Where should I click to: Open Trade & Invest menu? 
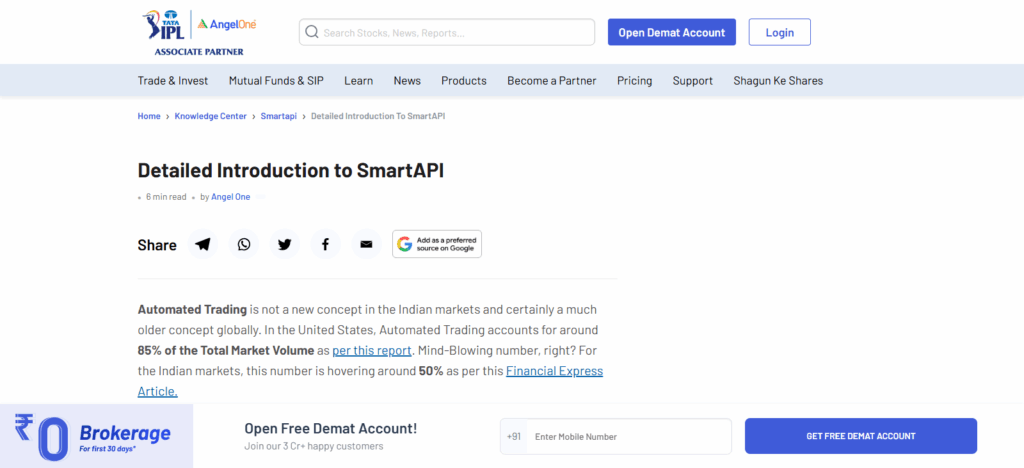point(172,81)
